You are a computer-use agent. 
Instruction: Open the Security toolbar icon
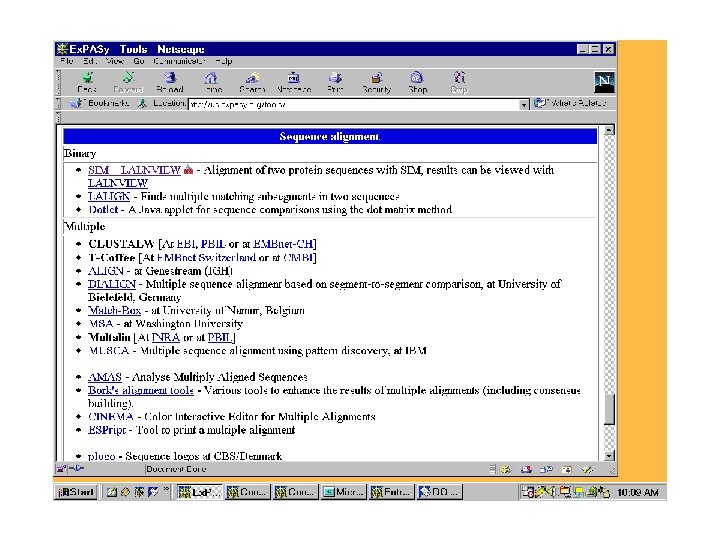click(x=377, y=82)
